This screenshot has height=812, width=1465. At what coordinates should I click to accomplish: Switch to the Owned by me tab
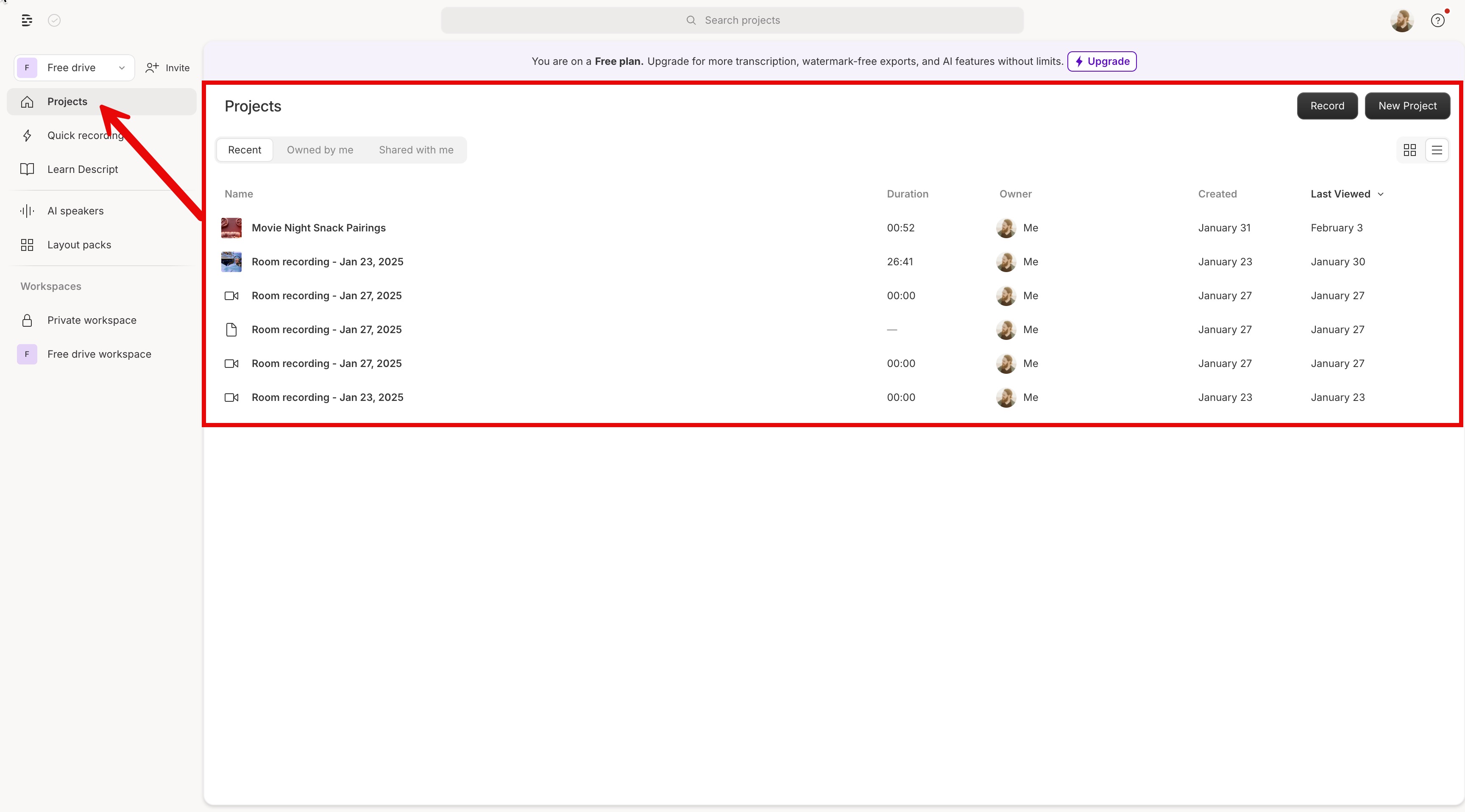click(320, 150)
